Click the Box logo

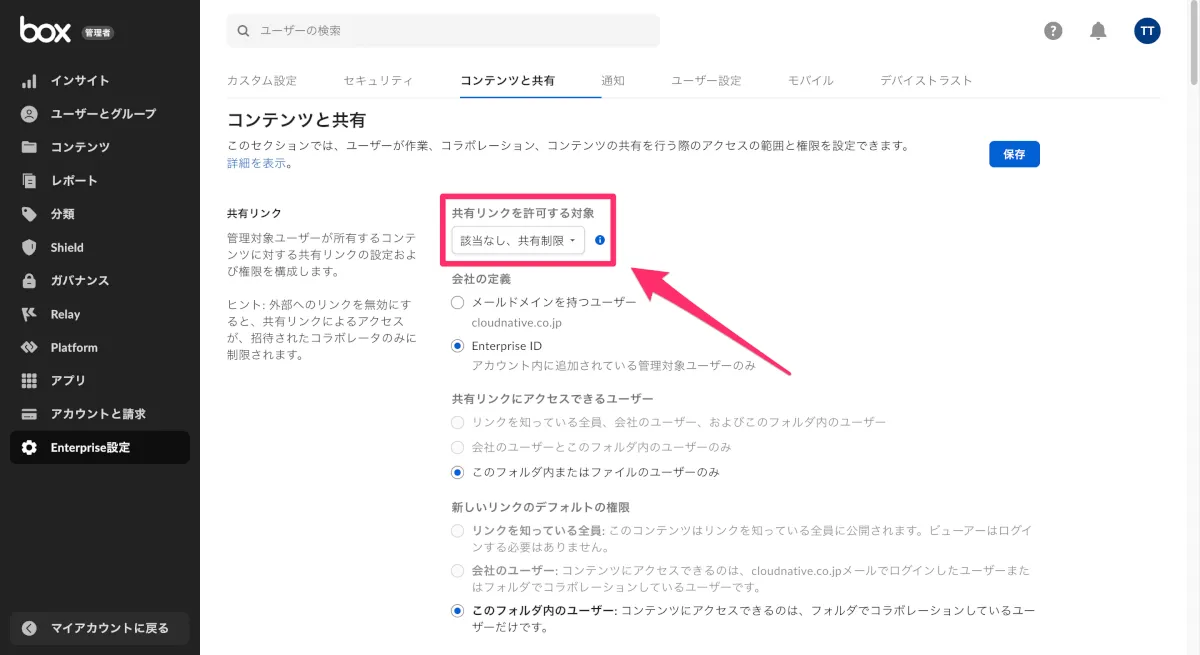45,31
